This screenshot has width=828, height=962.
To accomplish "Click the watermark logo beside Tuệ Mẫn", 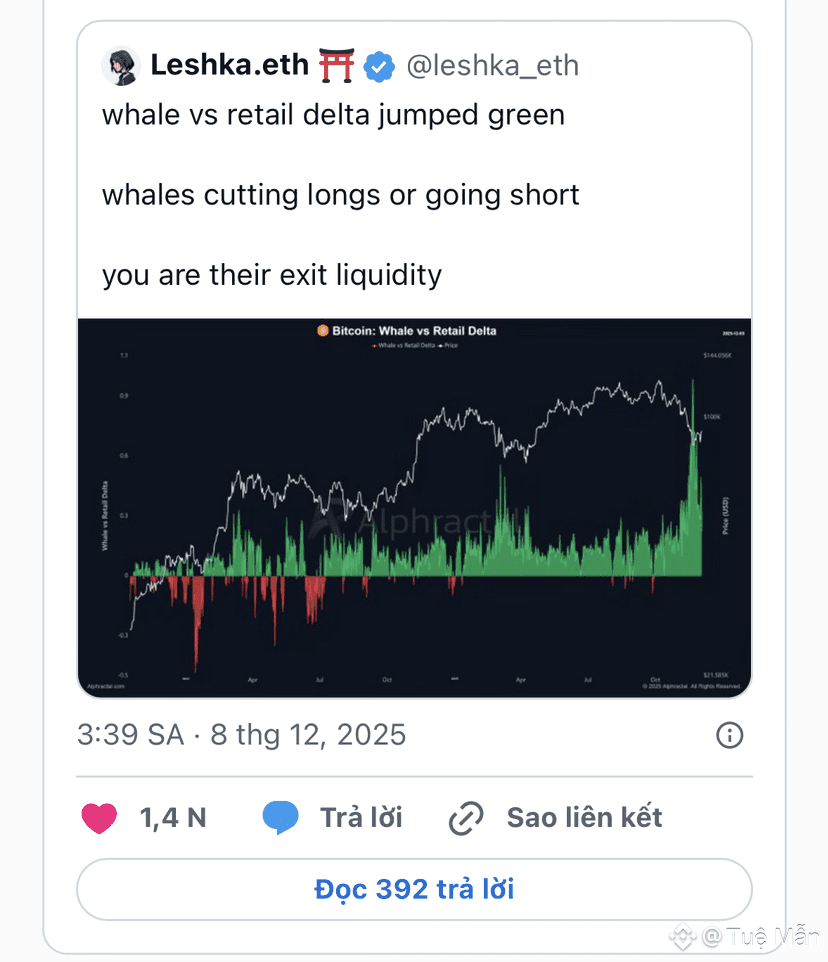I will (683, 937).
